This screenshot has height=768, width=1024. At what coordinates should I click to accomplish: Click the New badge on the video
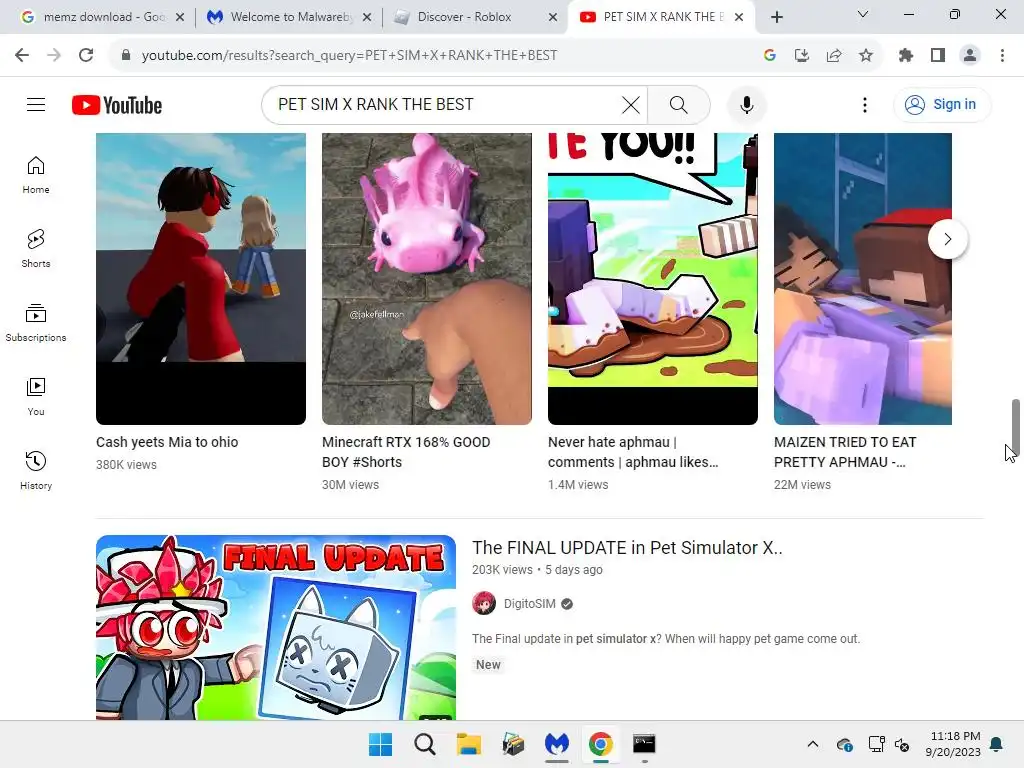tap(488, 665)
